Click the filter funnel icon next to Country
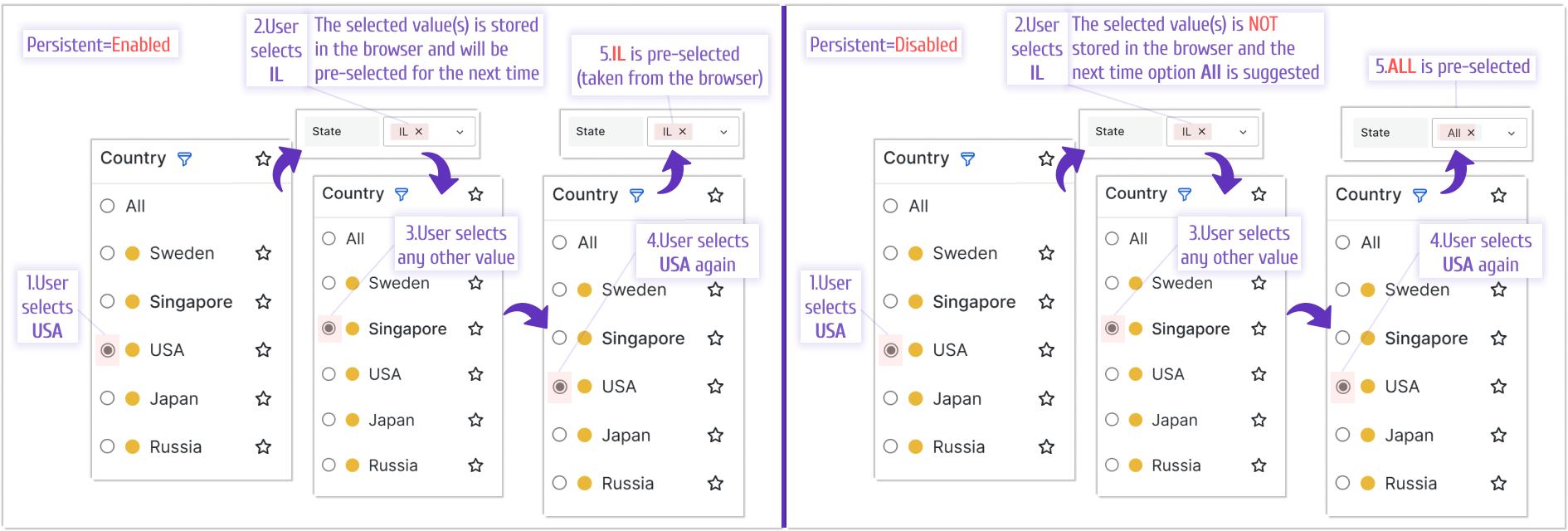Viewport: 1568px width, 531px height. click(x=184, y=158)
